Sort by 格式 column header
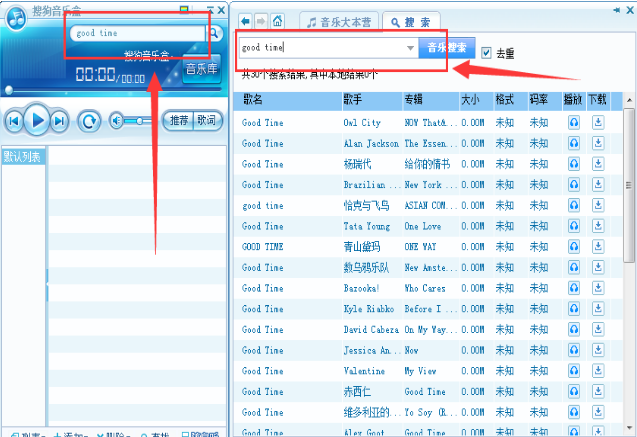 [x=510, y=100]
